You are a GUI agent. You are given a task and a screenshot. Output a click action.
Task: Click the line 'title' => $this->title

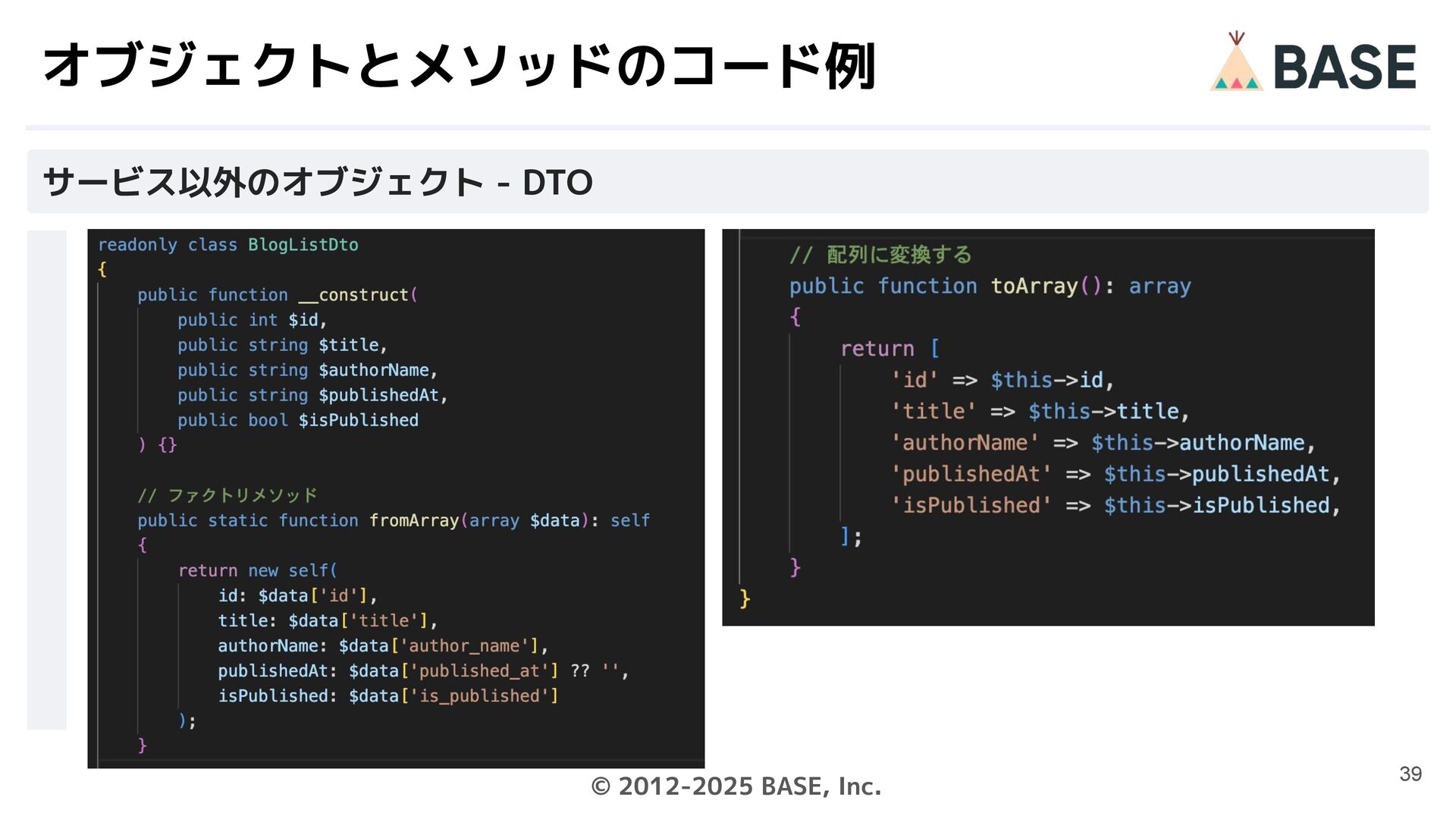click(x=1040, y=411)
